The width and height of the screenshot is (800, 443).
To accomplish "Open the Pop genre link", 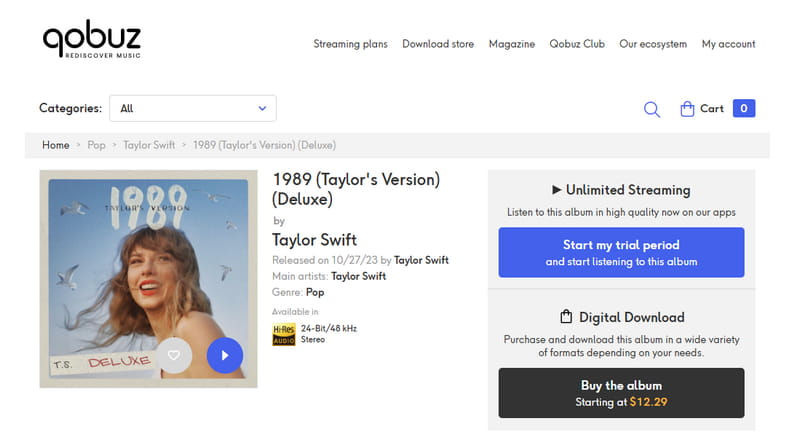I will coord(315,292).
